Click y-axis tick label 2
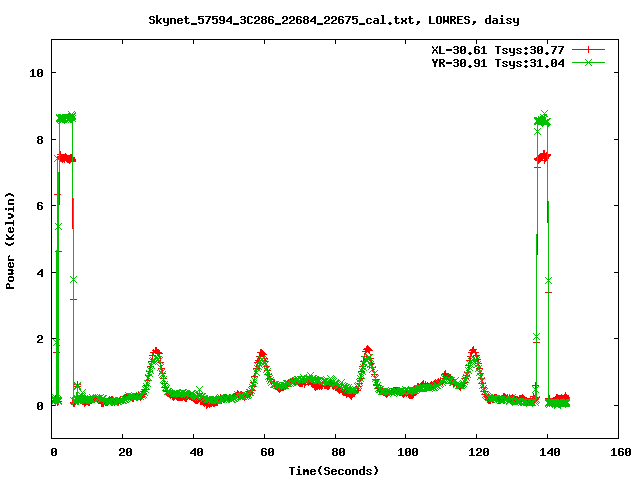 tap(40, 339)
